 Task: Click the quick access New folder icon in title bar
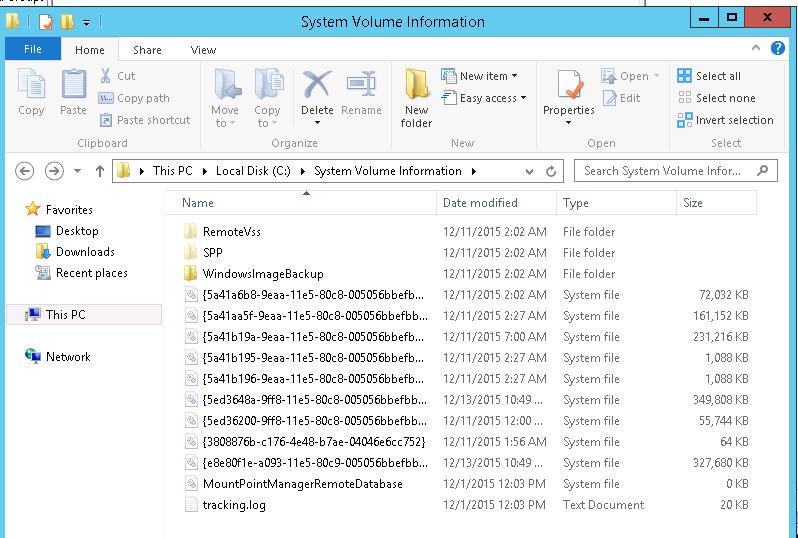pyautogui.click(x=67, y=21)
